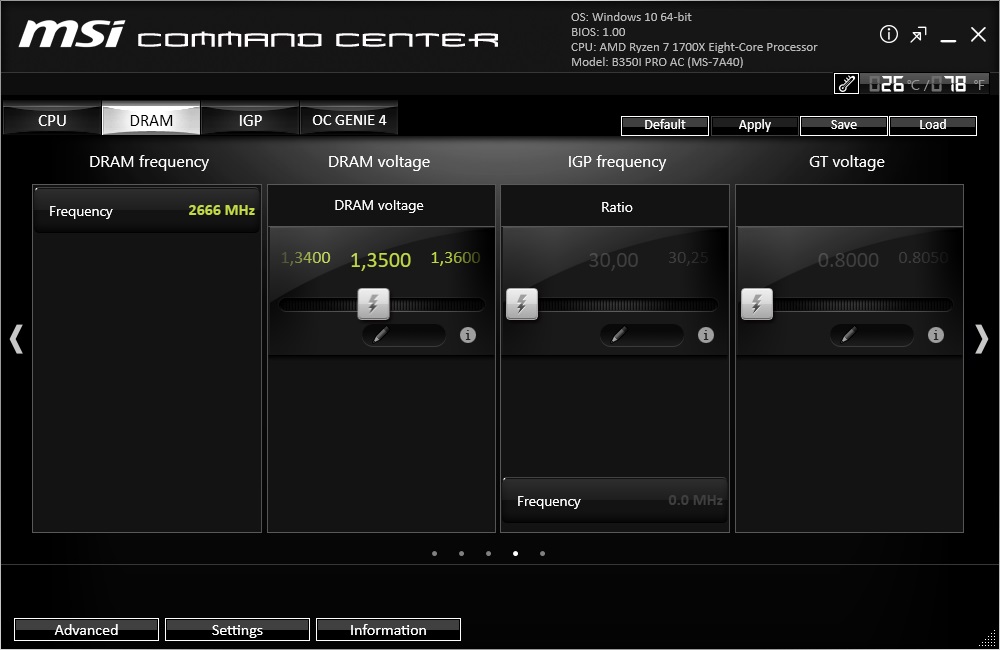The height and width of the screenshot is (650, 1000).
Task: Click the 0.0 MHz IGP frequency value
Action: 695,500
